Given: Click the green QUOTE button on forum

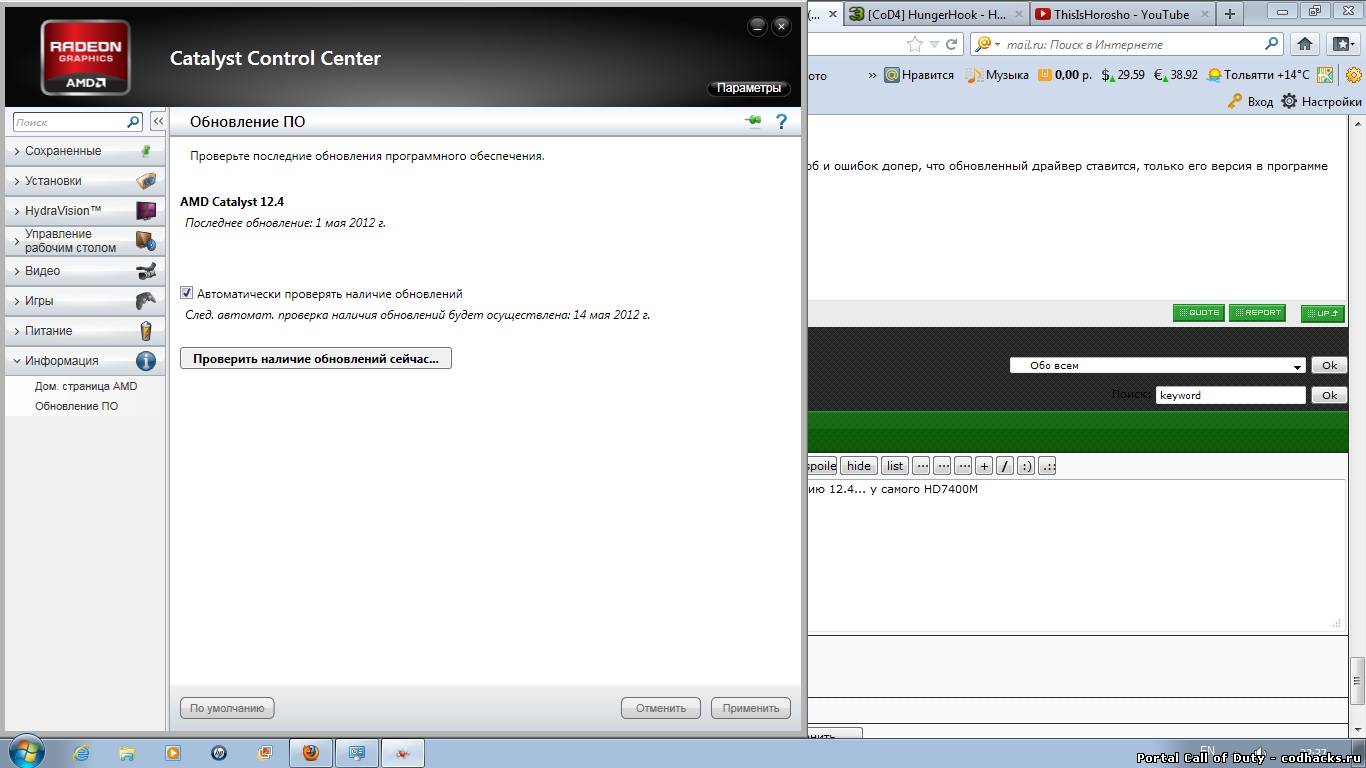Looking at the screenshot, I should (1199, 313).
